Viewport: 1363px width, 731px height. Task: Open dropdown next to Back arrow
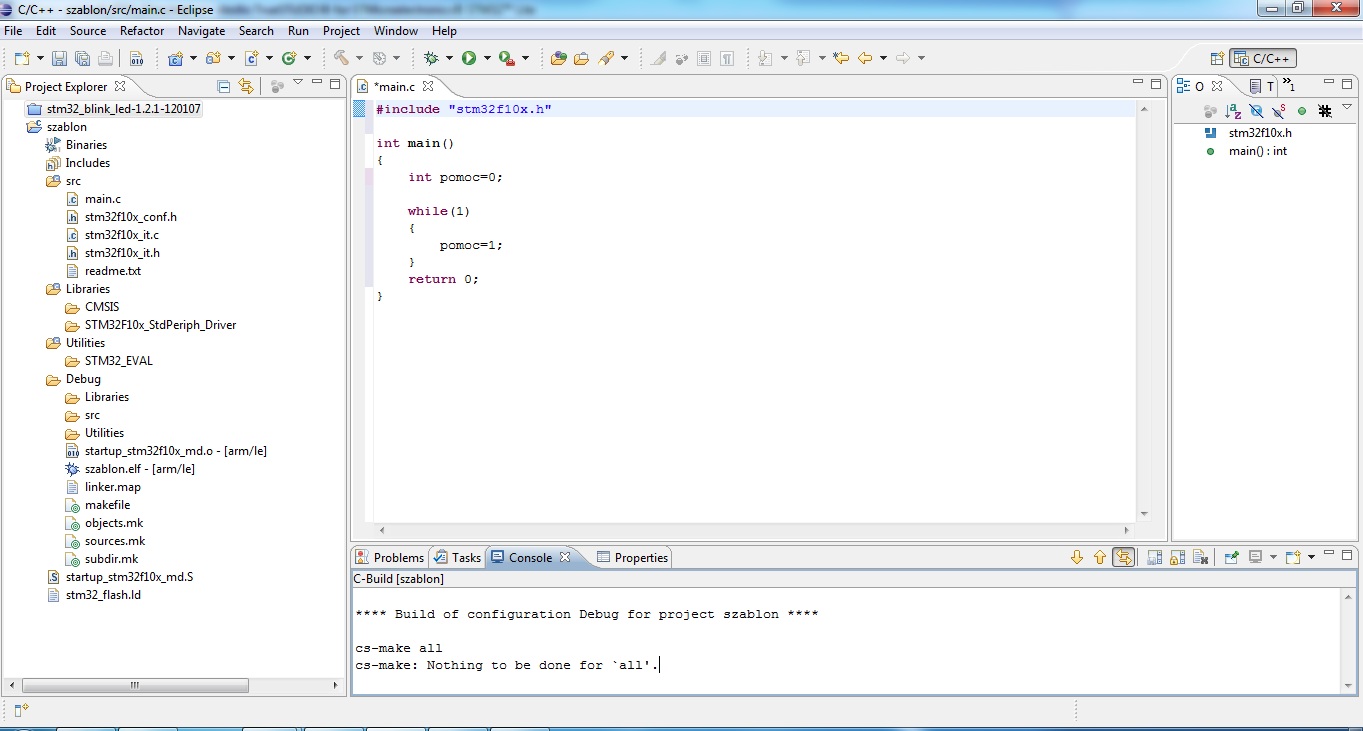point(883,58)
